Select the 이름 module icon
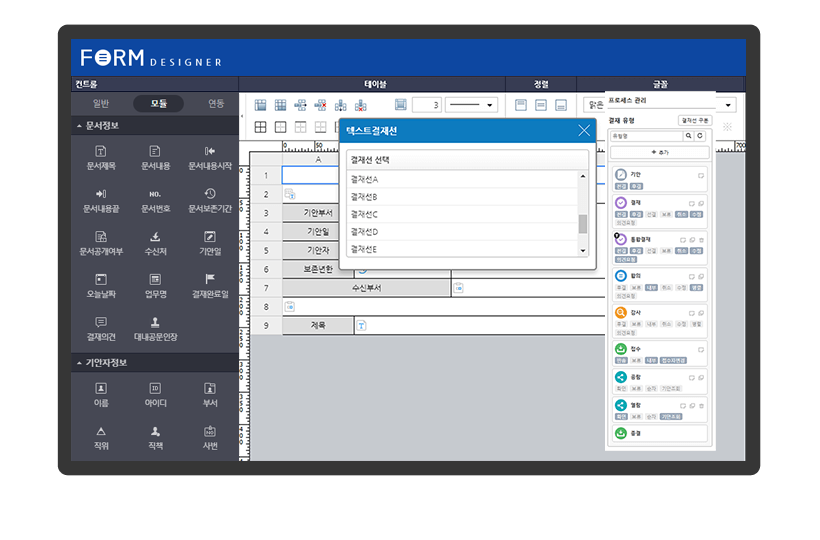The image size is (820, 540). pyautogui.click(x=101, y=388)
